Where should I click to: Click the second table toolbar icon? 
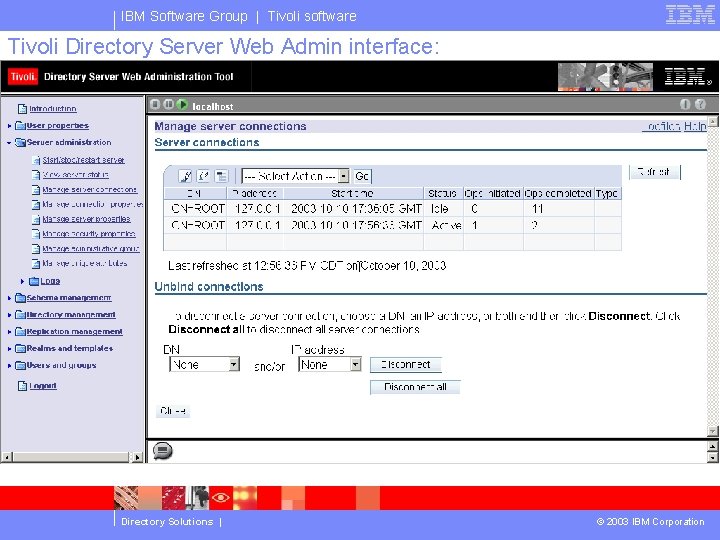[x=203, y=176]
